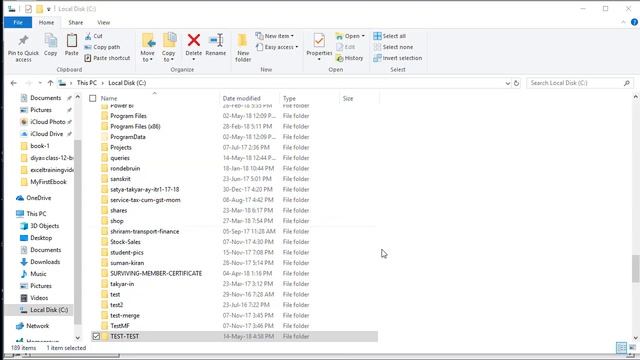The width and height of the screenshot is (640, 360).
Task: Switch to the Home ribbon tab
Action: point(46,22)
